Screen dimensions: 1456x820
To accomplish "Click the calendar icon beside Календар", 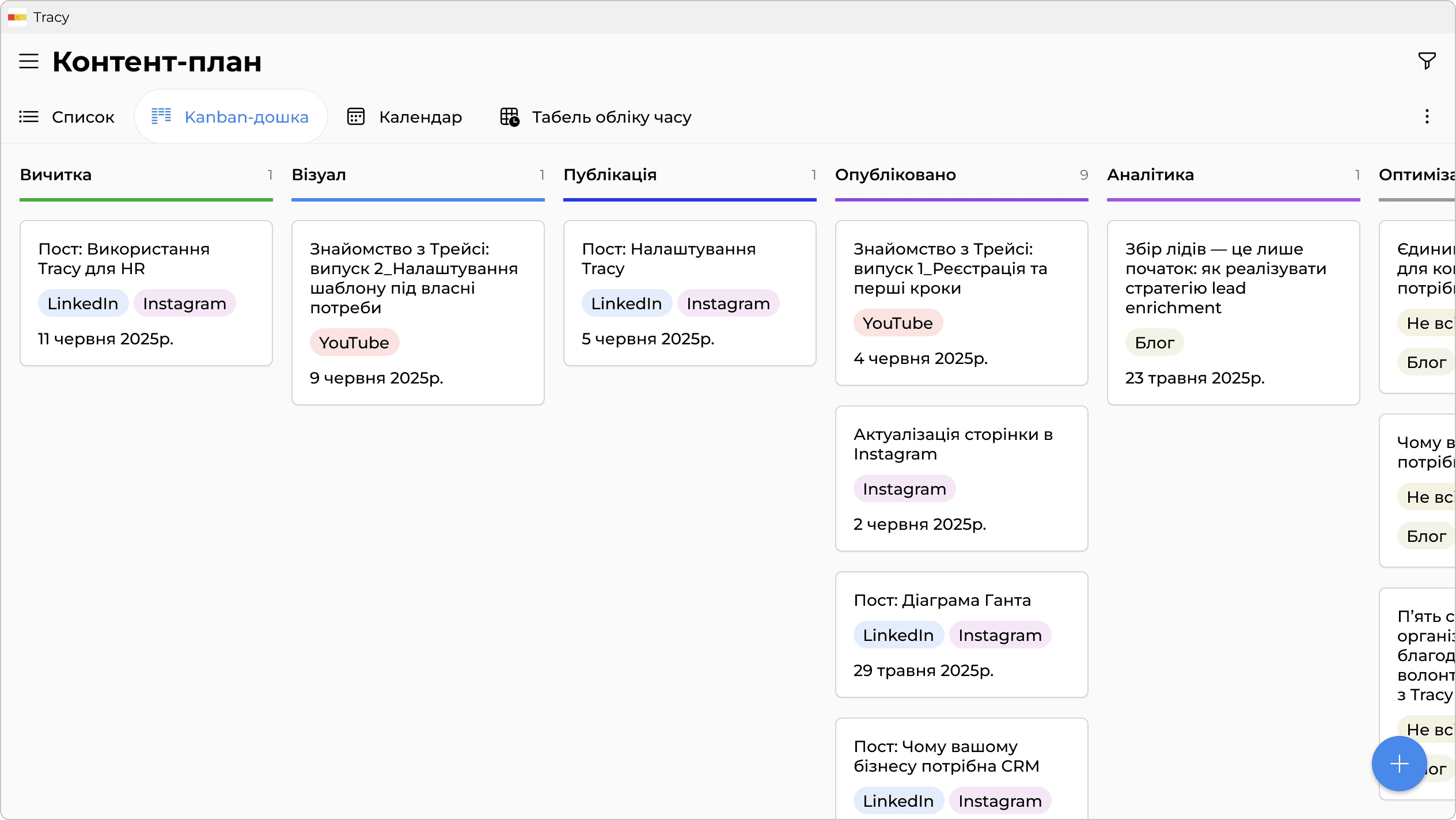I will (356, 116).
